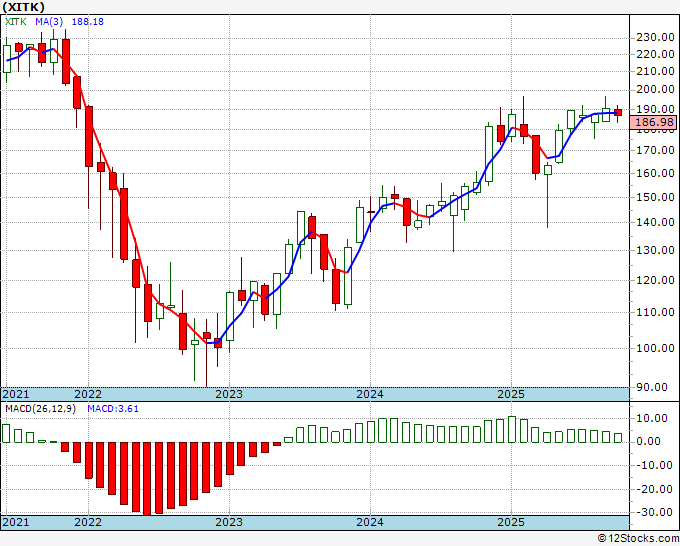Screen dimensions: 680x546
Task: Click the 2024 label on the price time axis
Action: click(370, 394)
